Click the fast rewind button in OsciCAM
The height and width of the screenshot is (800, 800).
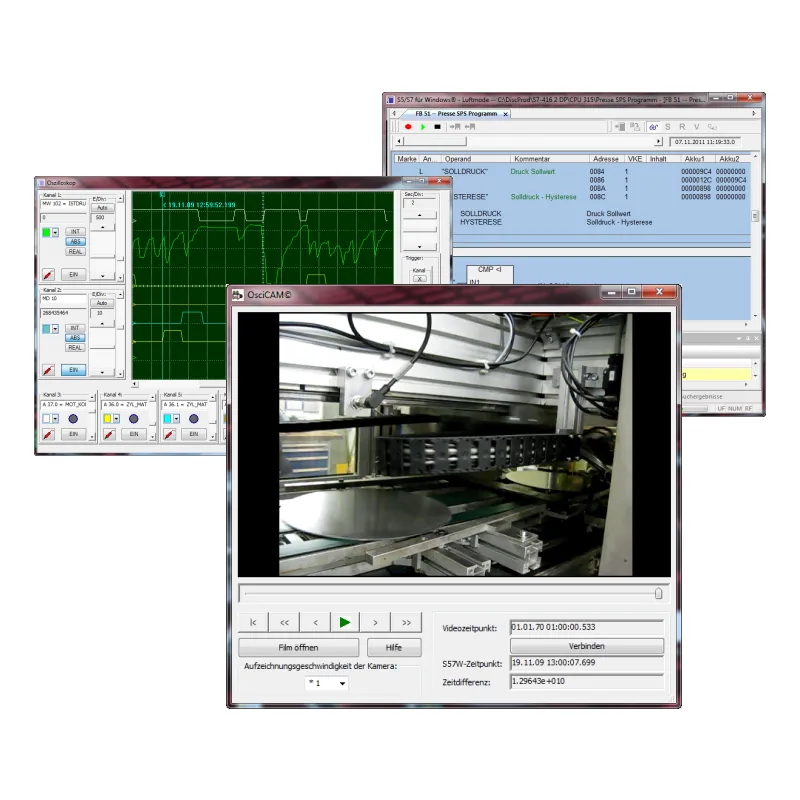tap(284, 622)
